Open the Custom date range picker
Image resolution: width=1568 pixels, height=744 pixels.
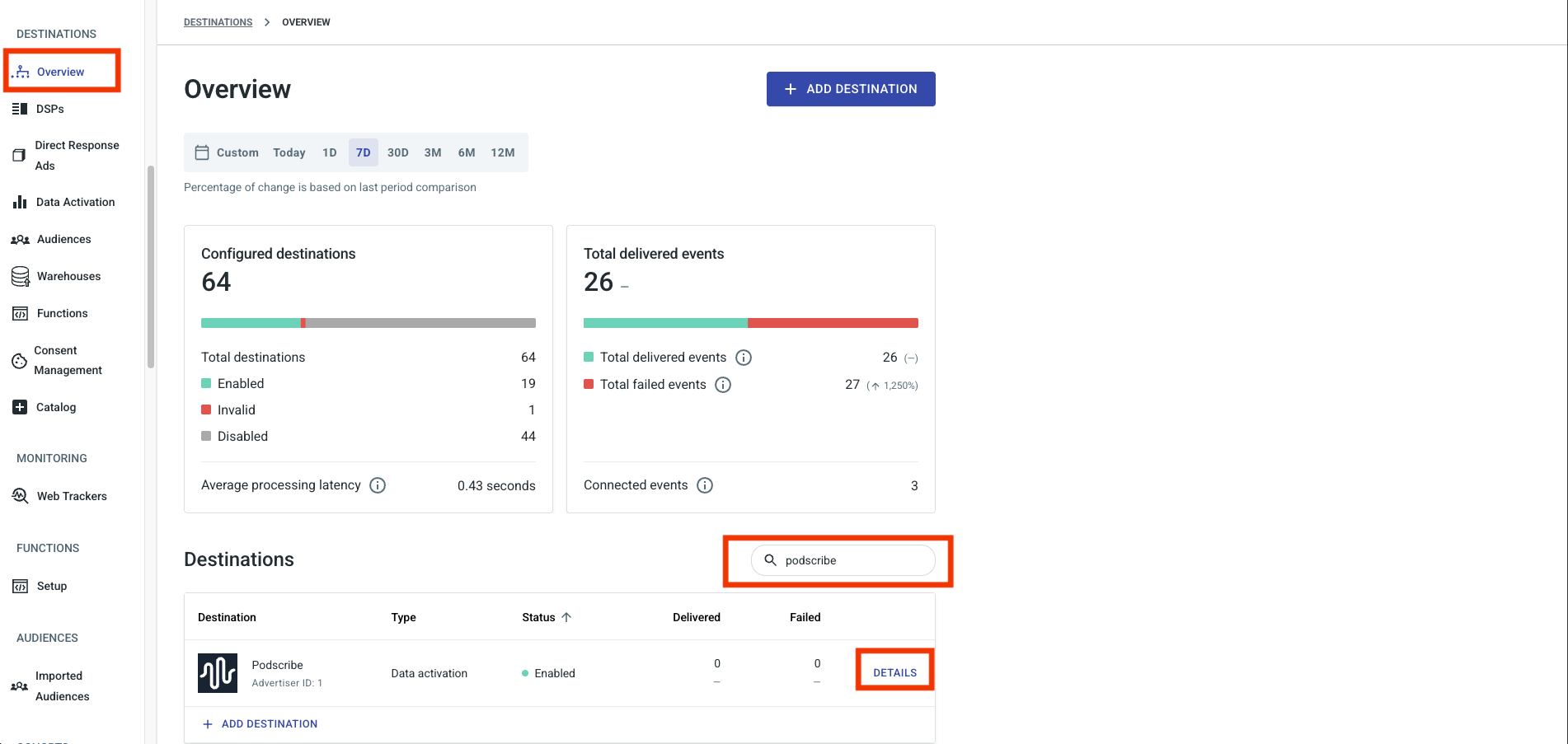(227, 152)
